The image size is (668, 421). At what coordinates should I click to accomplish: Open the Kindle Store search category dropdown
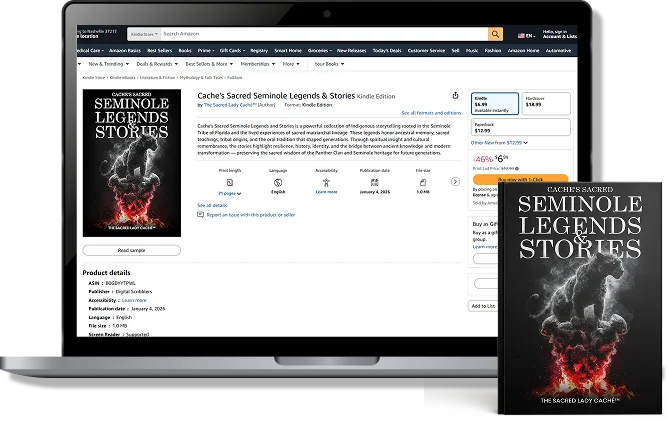144,34
